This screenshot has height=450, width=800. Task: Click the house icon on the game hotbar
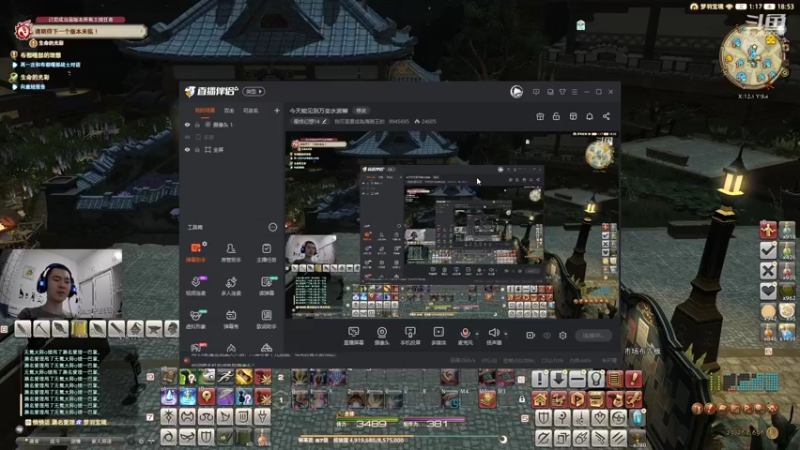click(540, 399)
